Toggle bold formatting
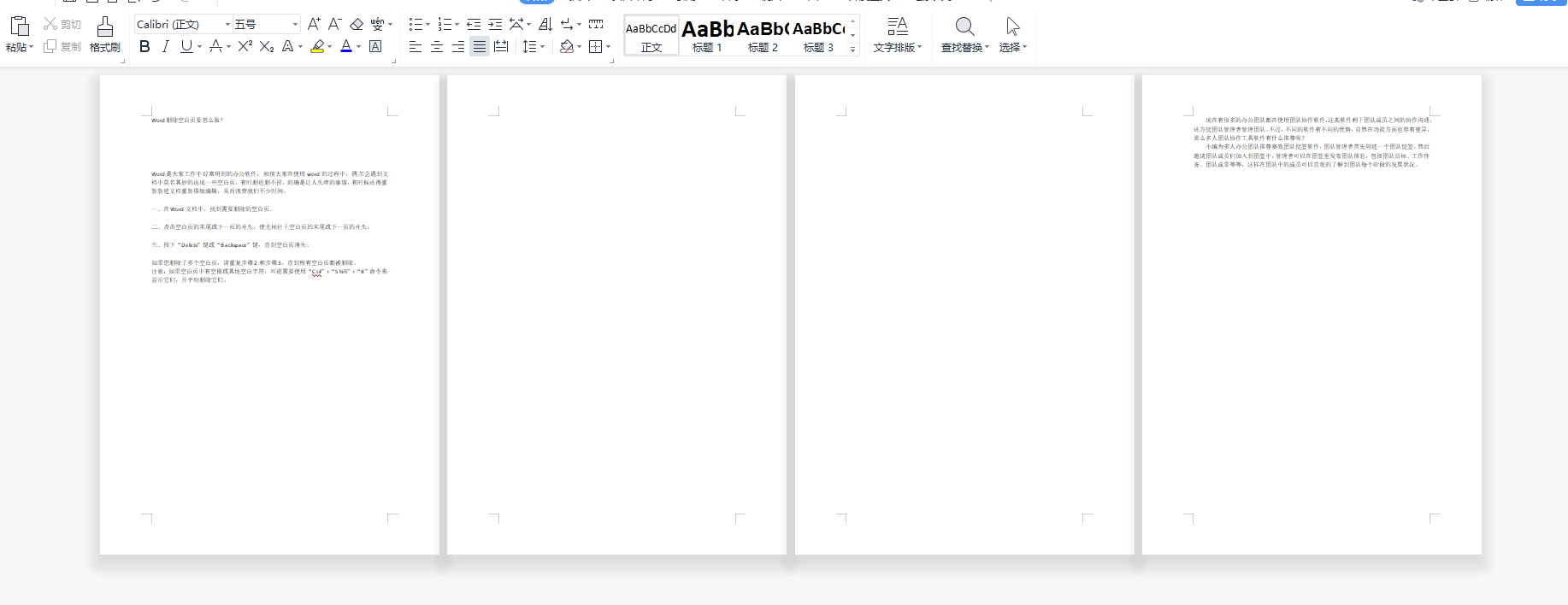Screen dimensions: 1568x605 [x=144, y=47]
